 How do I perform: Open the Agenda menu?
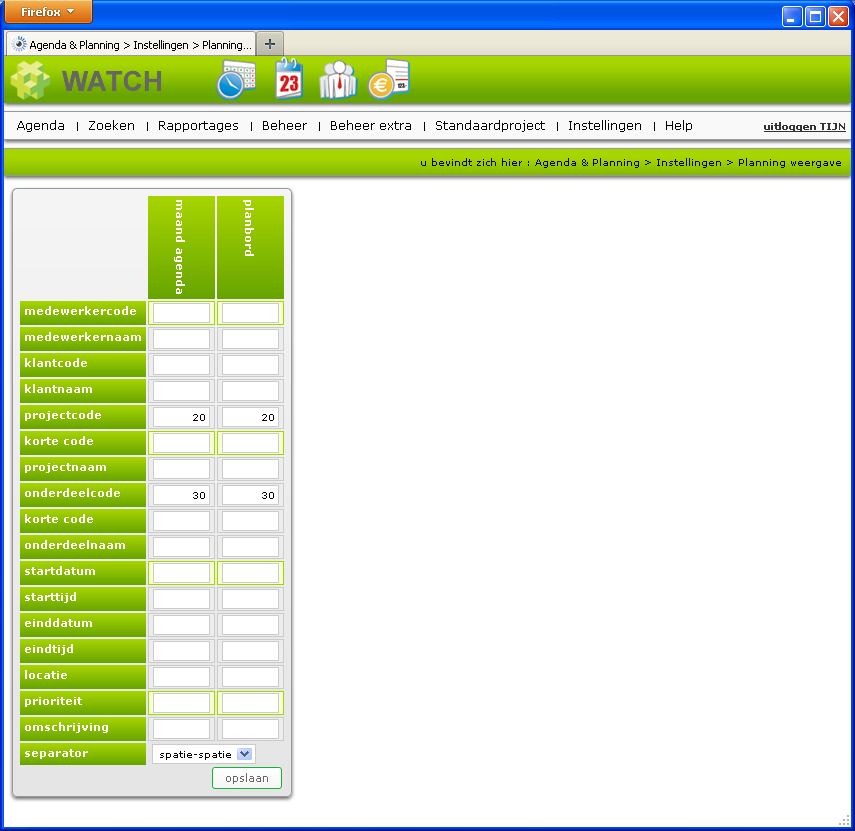(40, 125)
